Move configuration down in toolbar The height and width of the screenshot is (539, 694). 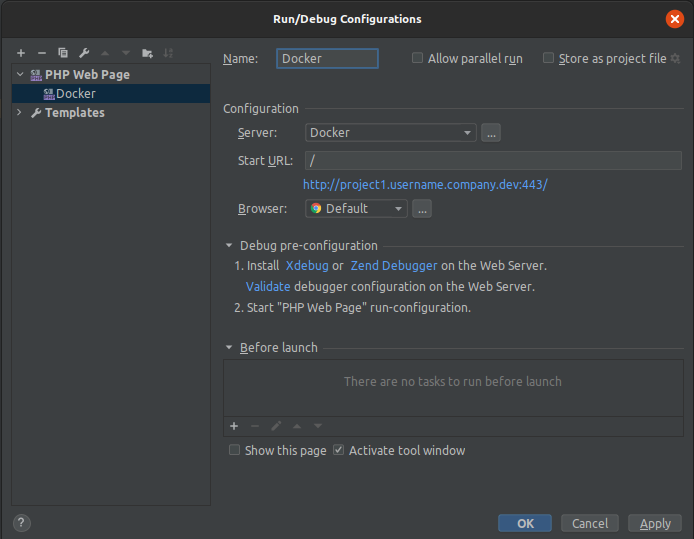tap(126, 53)
